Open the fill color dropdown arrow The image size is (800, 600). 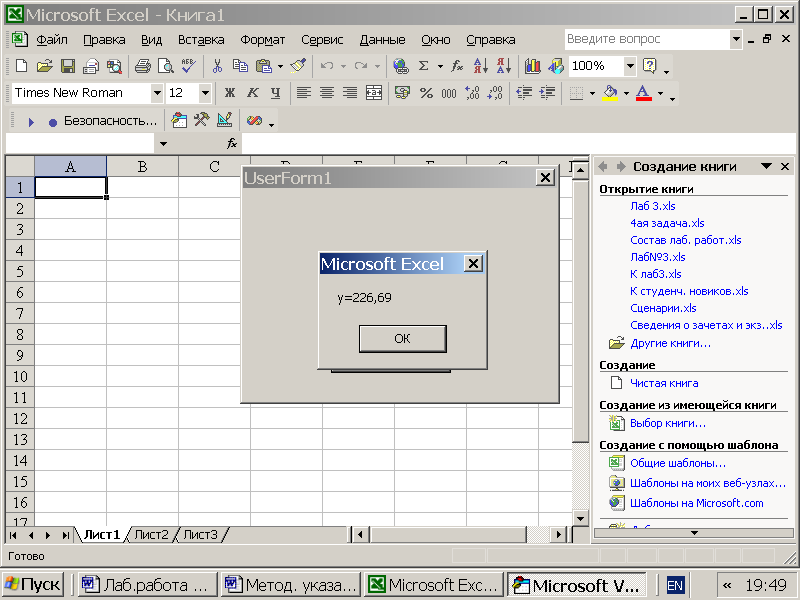[x=627, y=93]
